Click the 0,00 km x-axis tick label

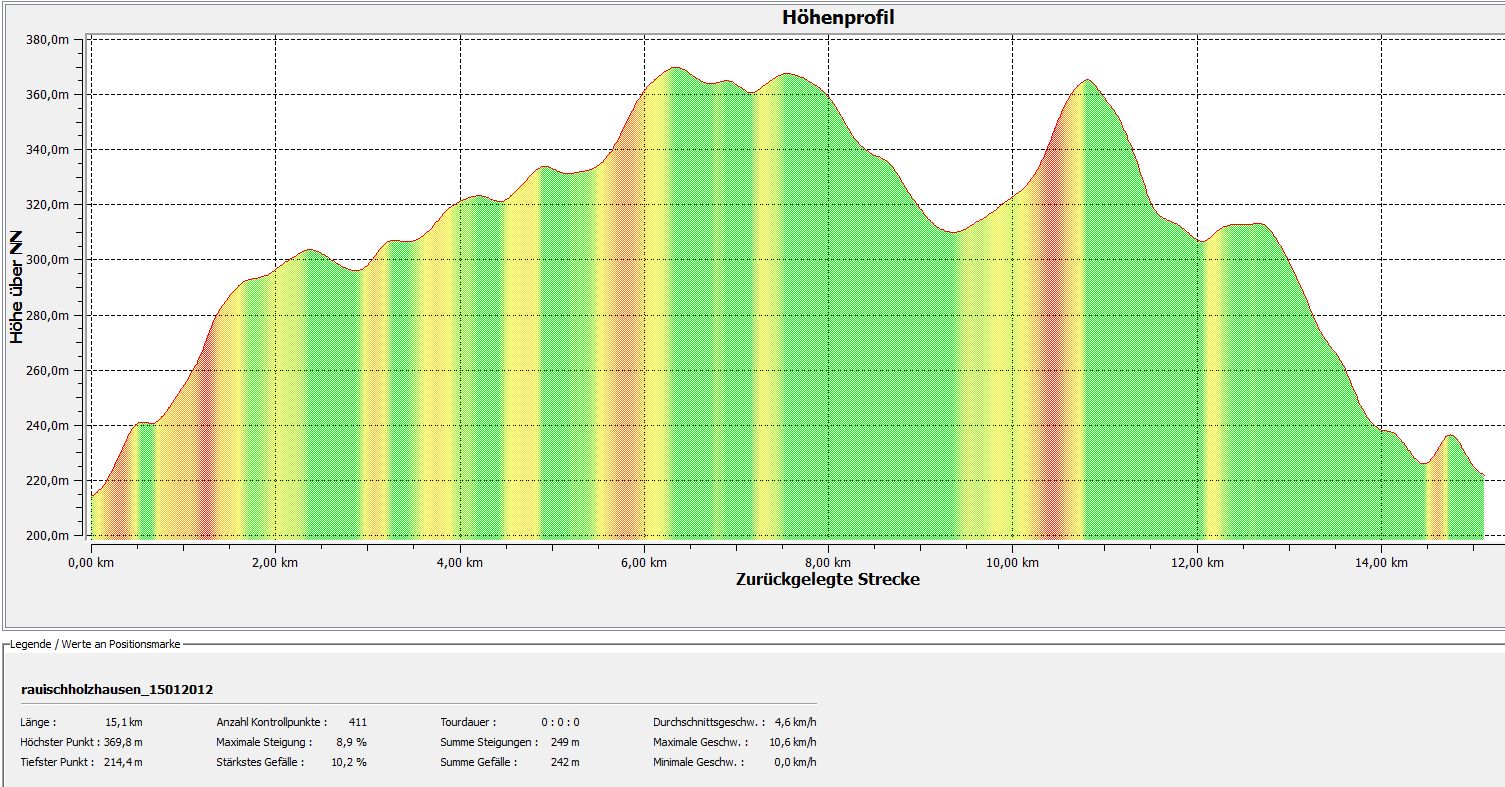pos(91,563)
